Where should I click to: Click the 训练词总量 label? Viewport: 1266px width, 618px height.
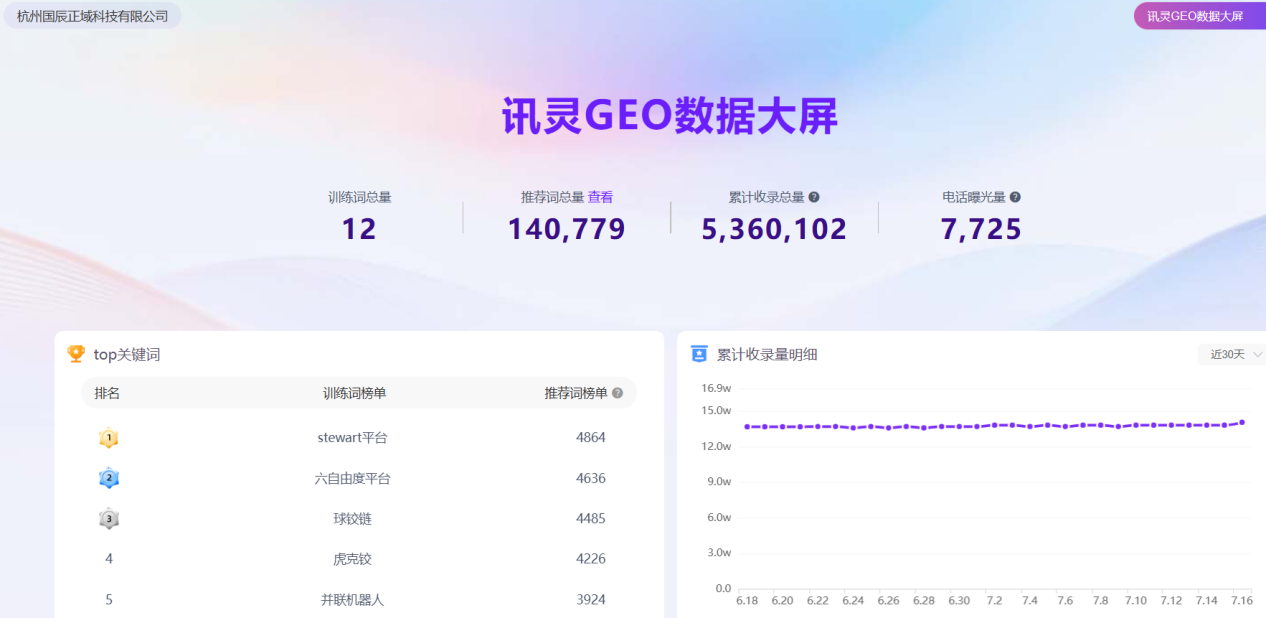[360, 198]
